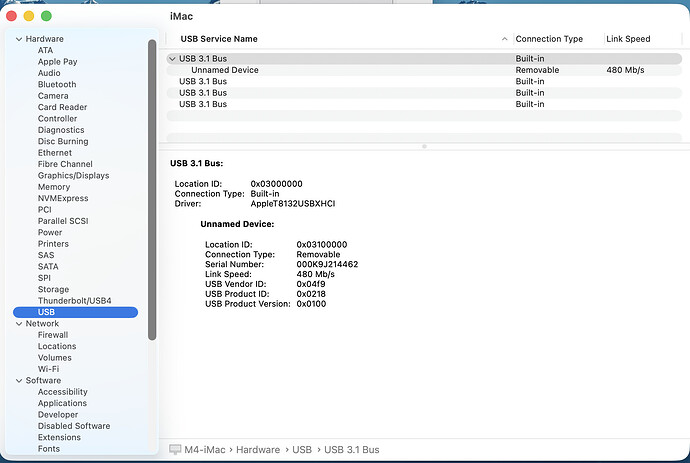The height and width of the screenshot is (463, 690).
Task: Collapse the Network section chevron
Action: (x=19, y=323)
